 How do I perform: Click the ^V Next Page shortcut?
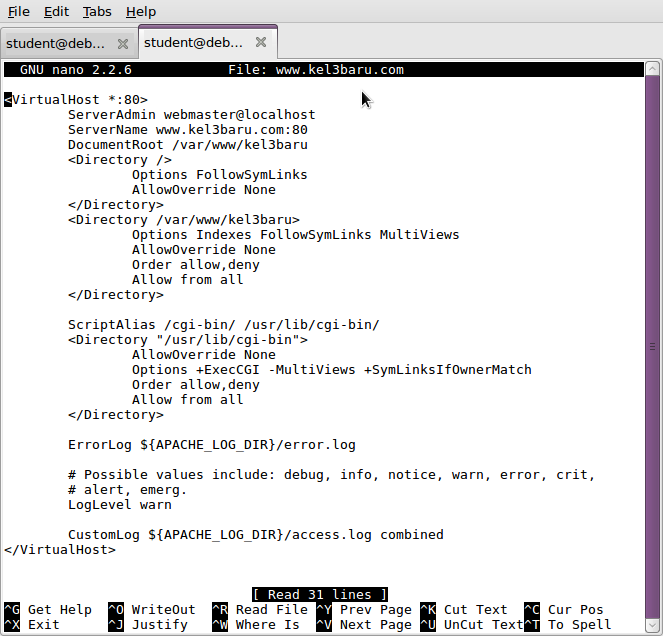tap(364, 625)
